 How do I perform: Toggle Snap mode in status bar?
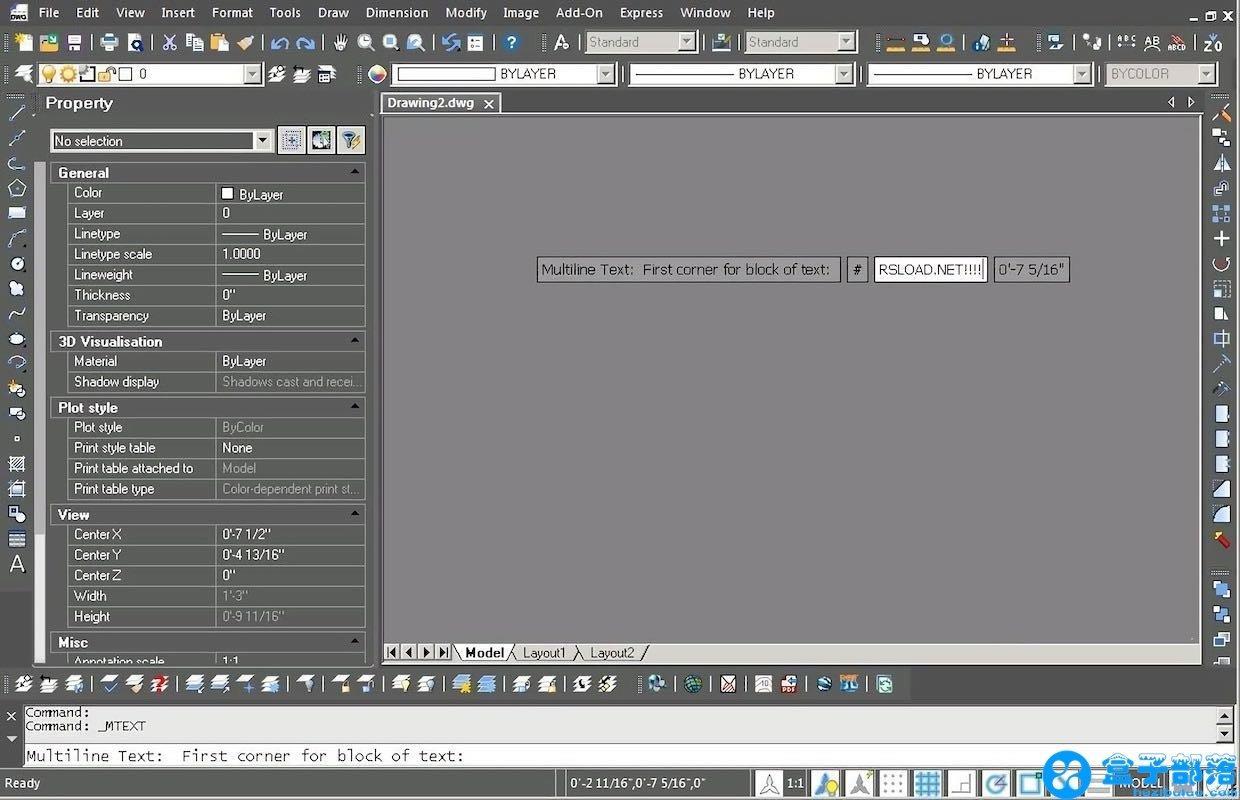click(893, 783)
